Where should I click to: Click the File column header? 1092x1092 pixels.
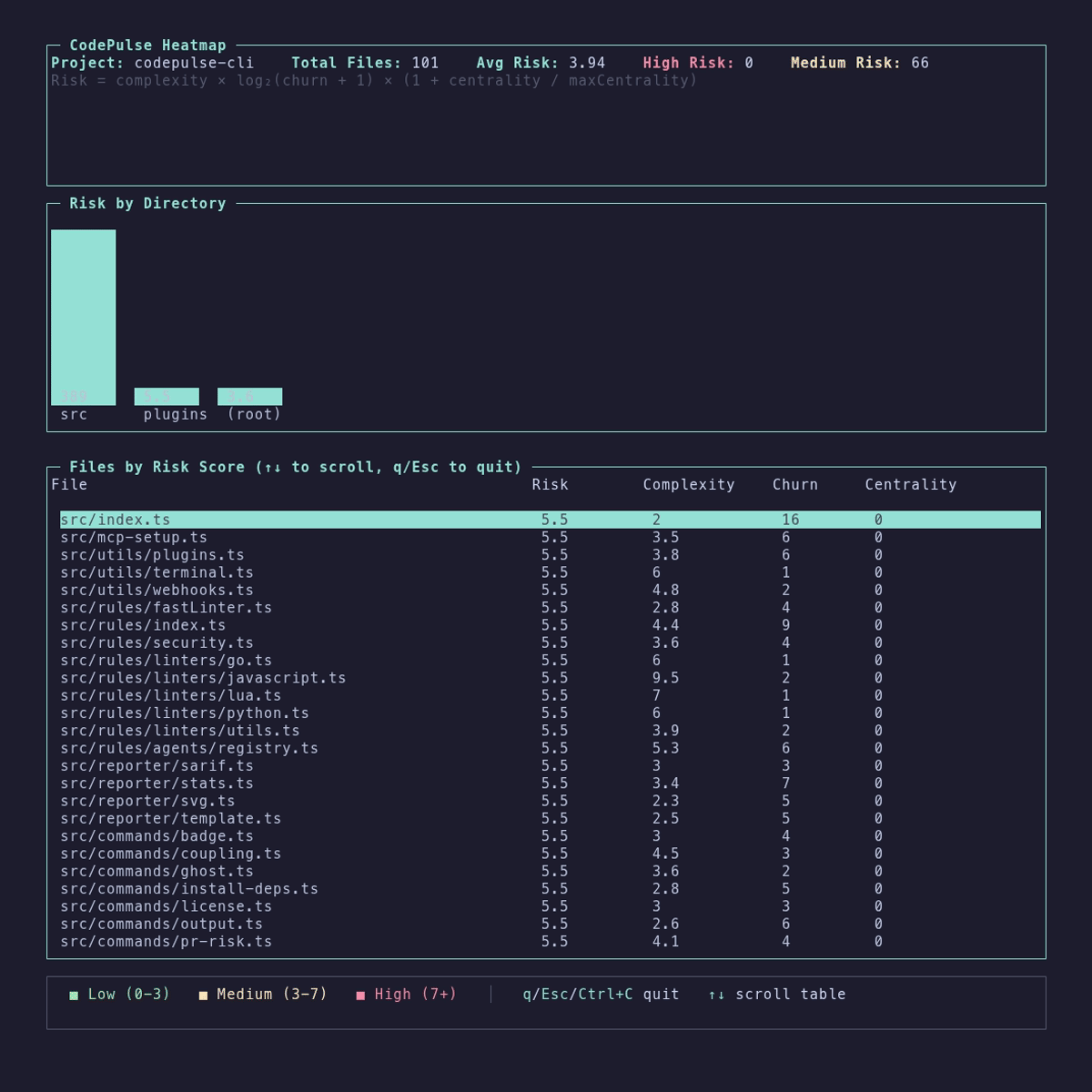coord(69,485)
